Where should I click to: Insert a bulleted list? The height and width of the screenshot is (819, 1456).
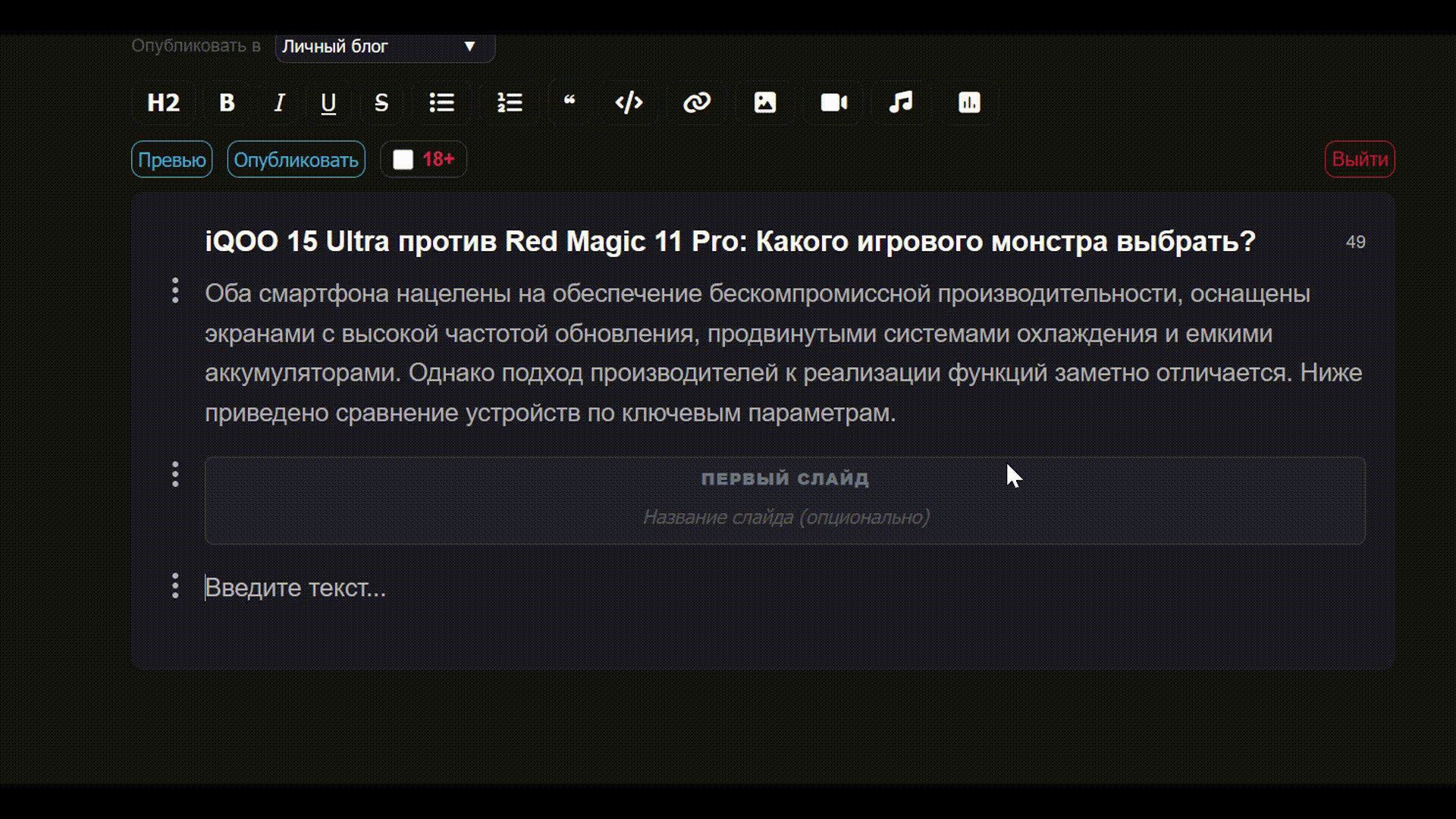(441, 102)
